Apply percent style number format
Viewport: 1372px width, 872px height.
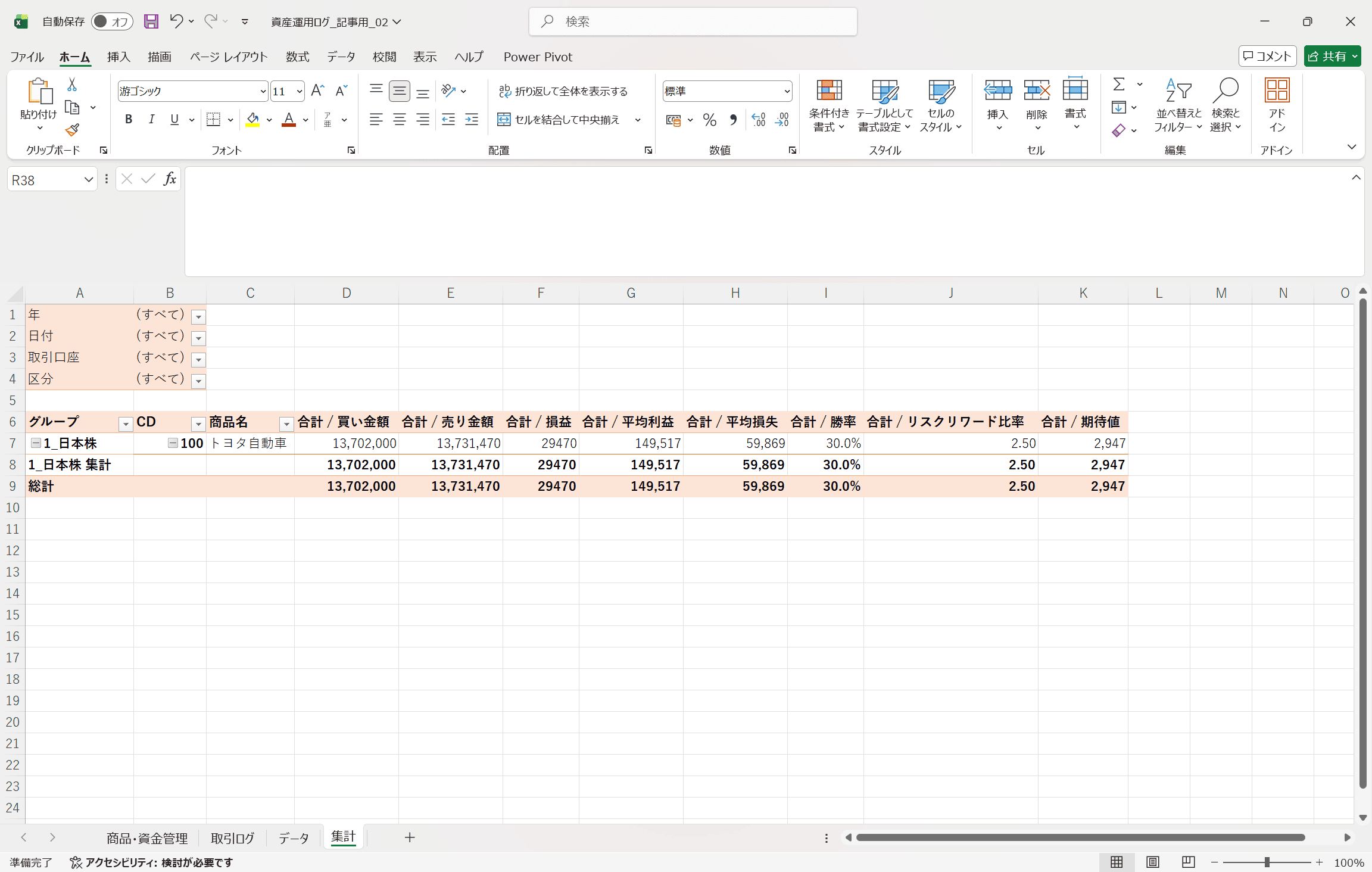[x=709, y=120]
